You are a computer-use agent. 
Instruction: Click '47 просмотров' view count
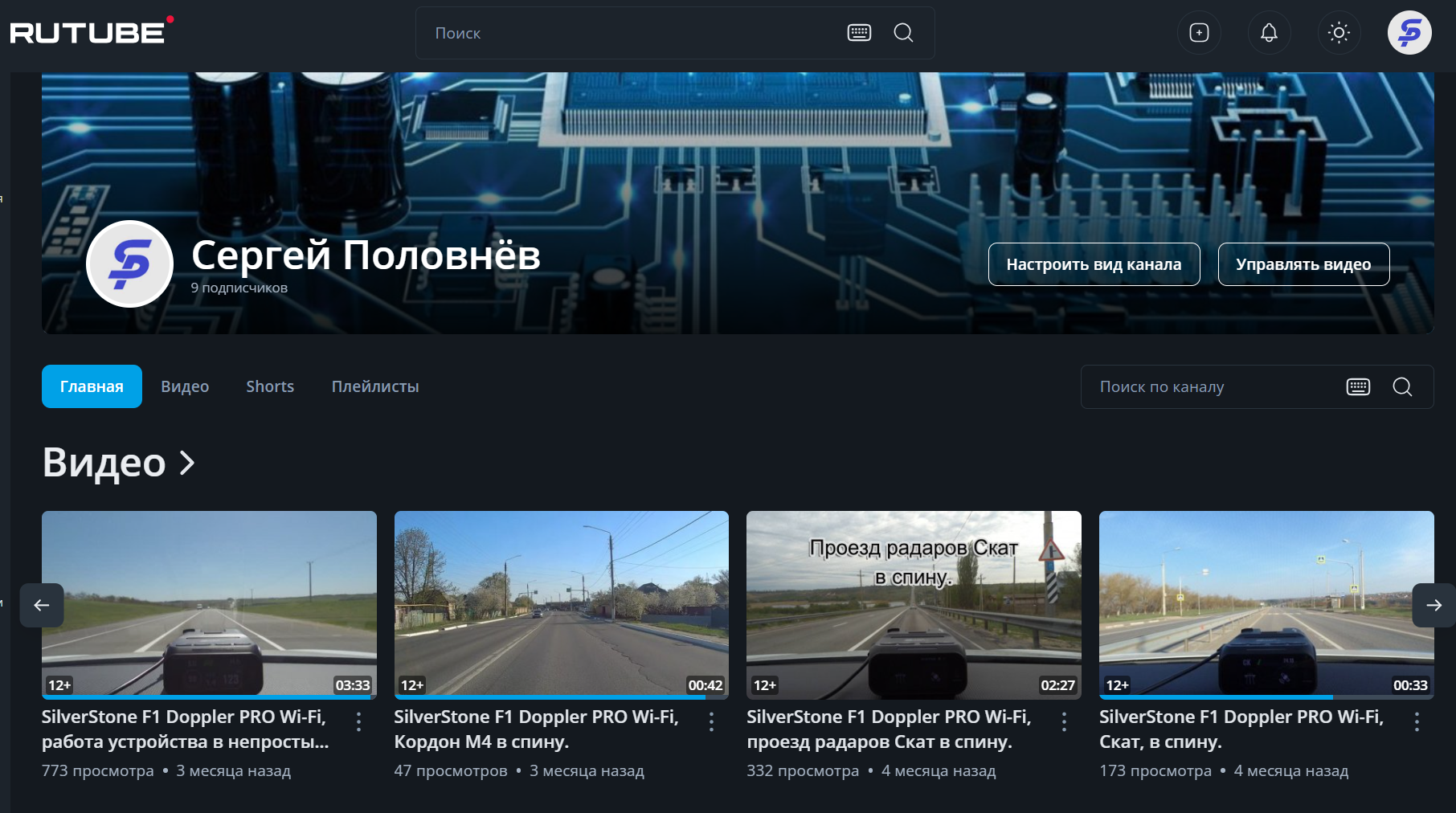[451, 770]
